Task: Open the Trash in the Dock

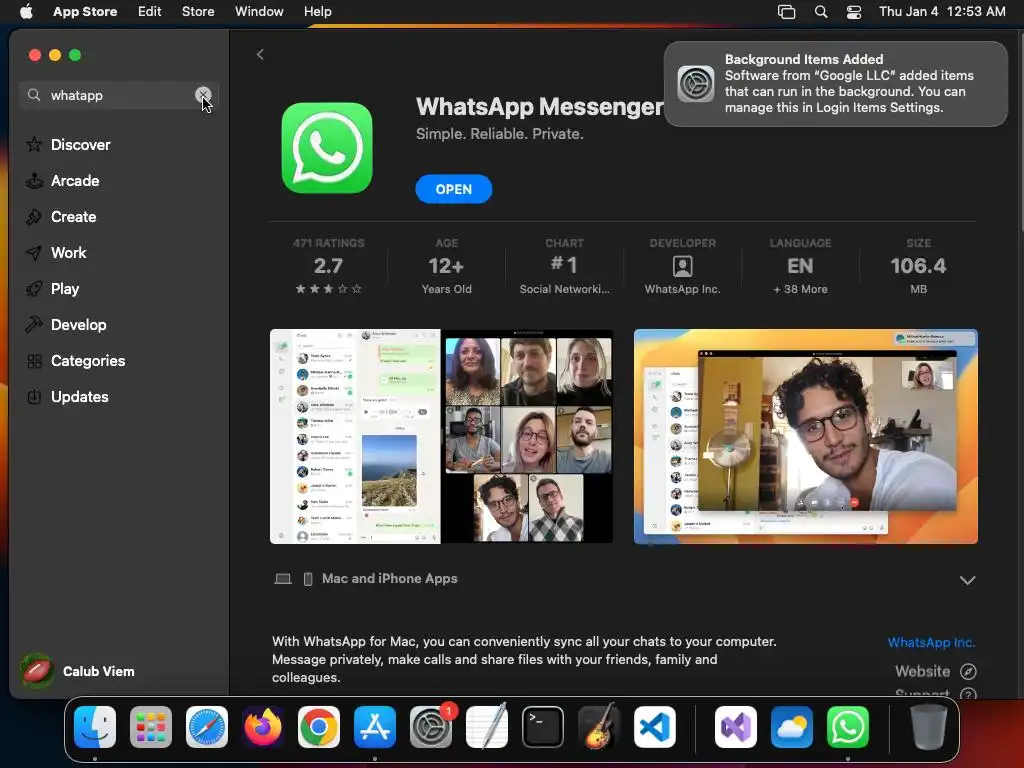Action: 929,727
